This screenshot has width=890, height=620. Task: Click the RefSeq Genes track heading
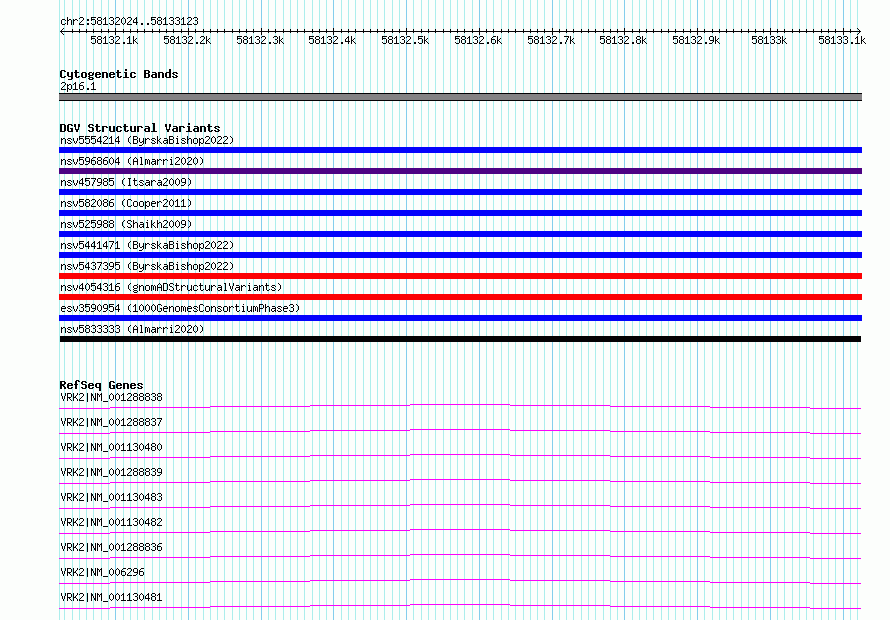102,385
